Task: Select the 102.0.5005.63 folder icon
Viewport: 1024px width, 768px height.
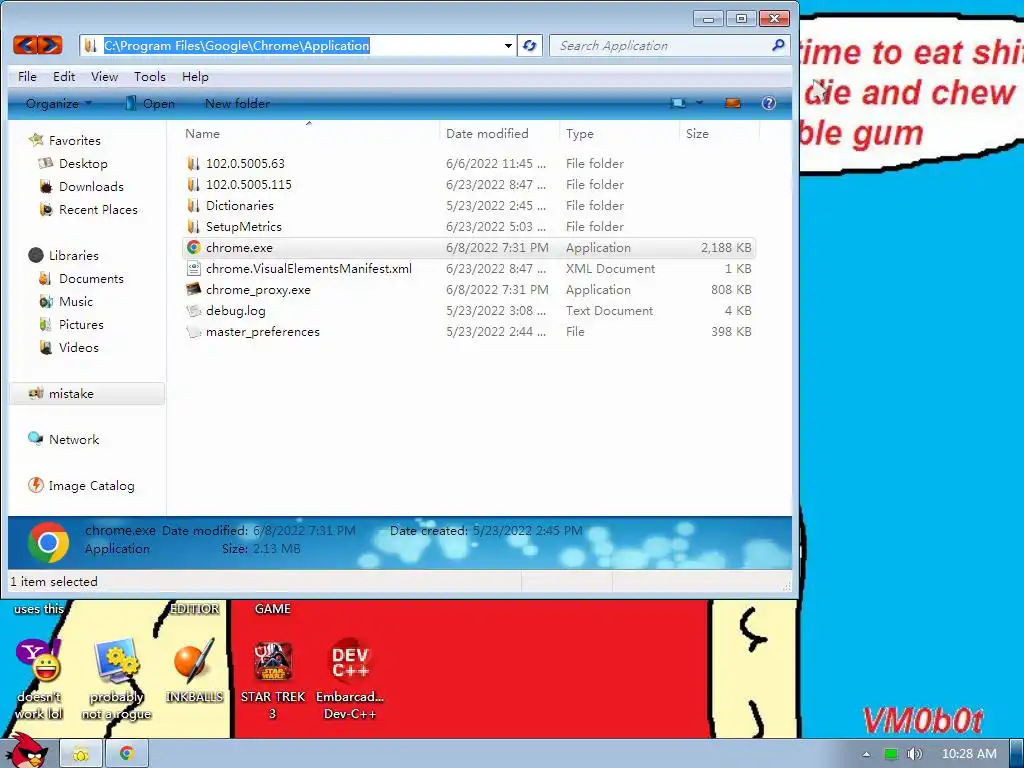Action: pos(193,163)
